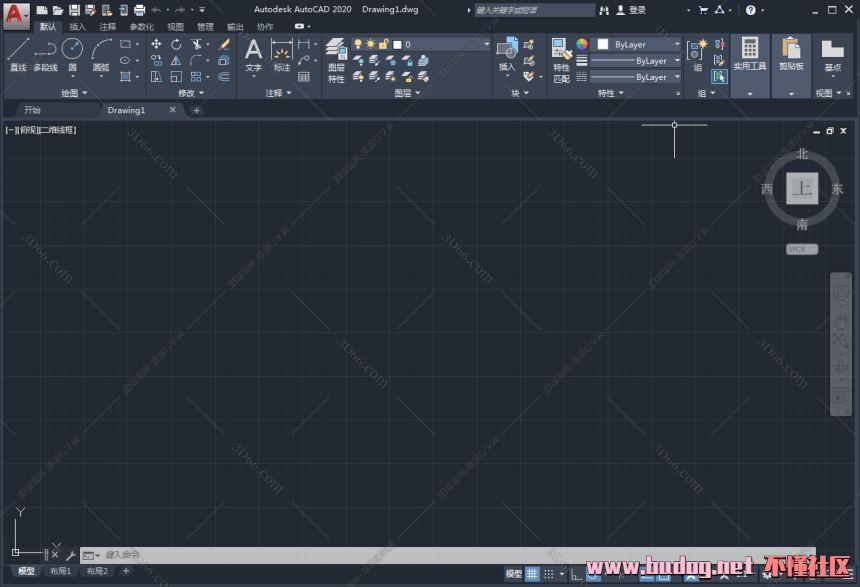Image resolution: width=860 pixels, height=587 pixels.
Task: Expand the 特性 properties panel
Action: coord(610,93)
